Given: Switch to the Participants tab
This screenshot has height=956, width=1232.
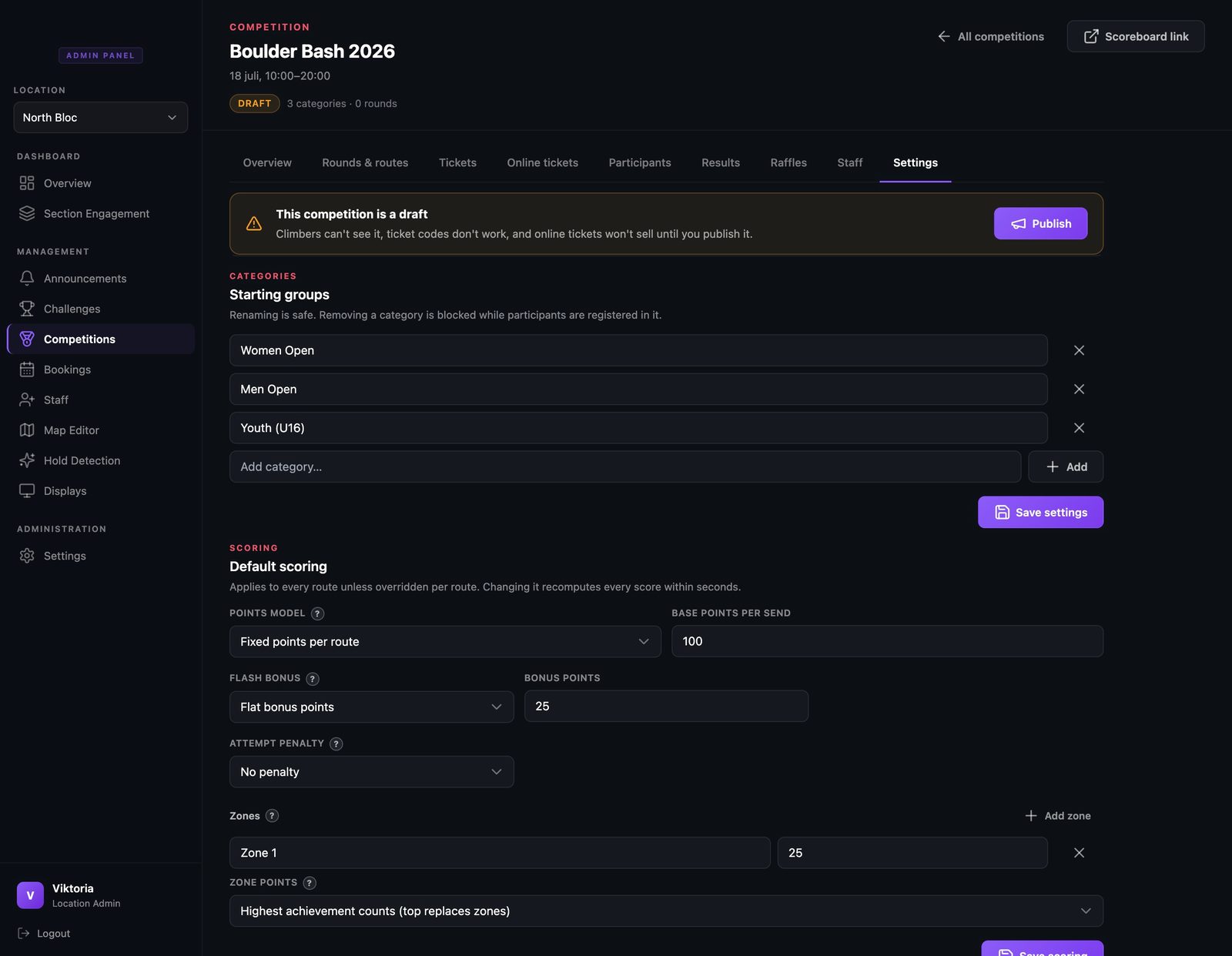Looking at the screenshot, I should 640,162.
